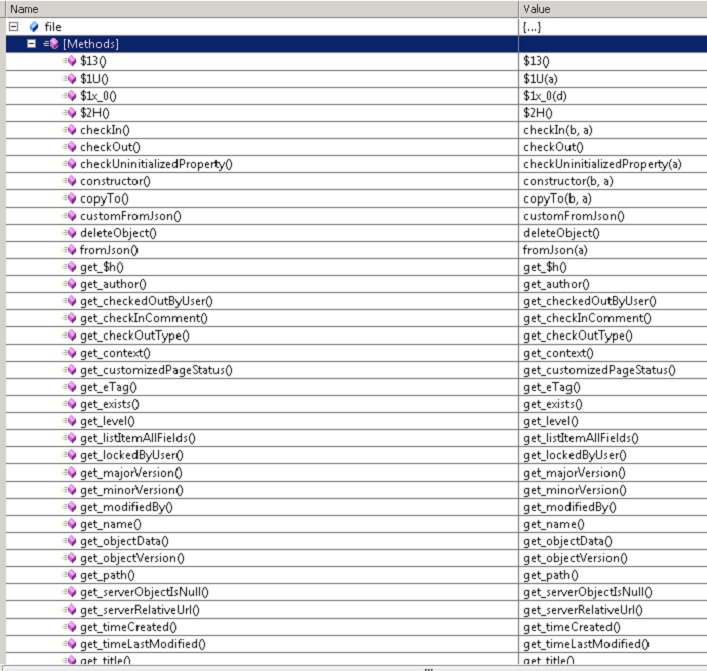707x671 pixels.
Task: Click the copyTo() method icon
Action: (x=70, y=198)
